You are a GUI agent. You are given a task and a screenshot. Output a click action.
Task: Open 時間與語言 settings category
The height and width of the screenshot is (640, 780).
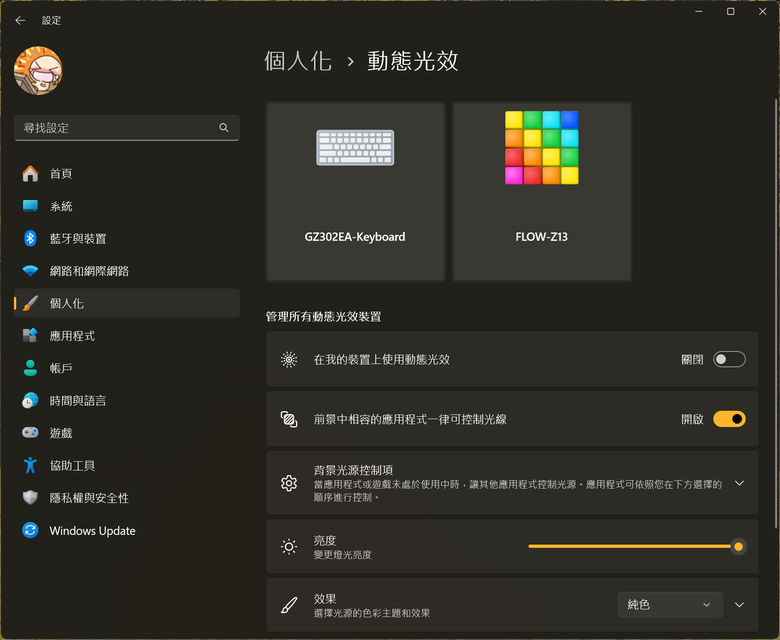127,400
